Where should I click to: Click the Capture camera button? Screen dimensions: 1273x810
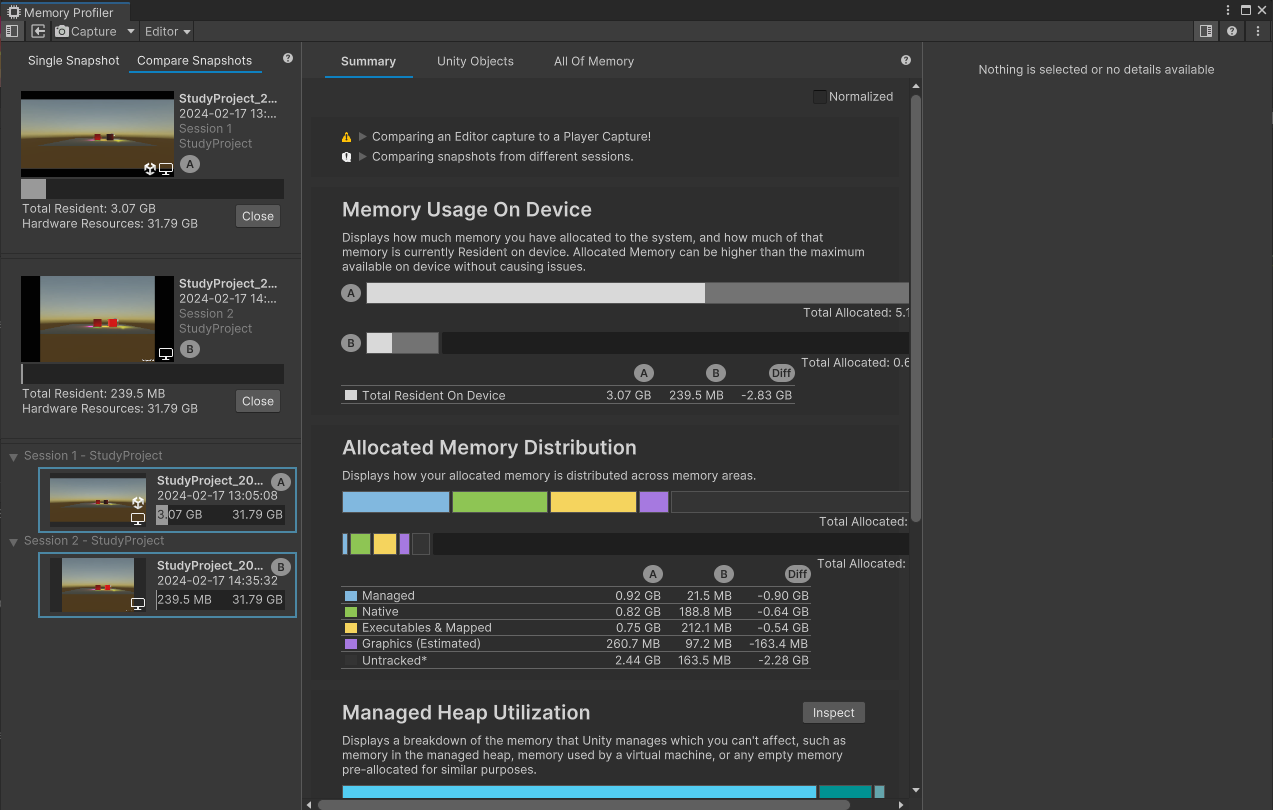point(86,31)
